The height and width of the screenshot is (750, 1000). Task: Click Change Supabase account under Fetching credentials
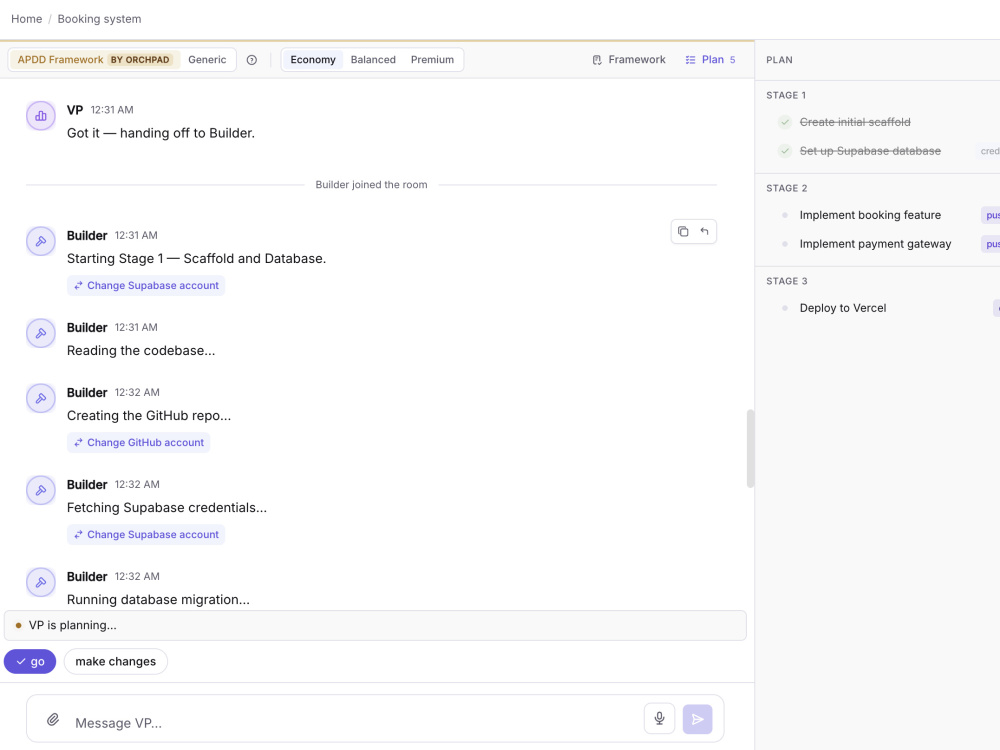click(x=146, y=534)
